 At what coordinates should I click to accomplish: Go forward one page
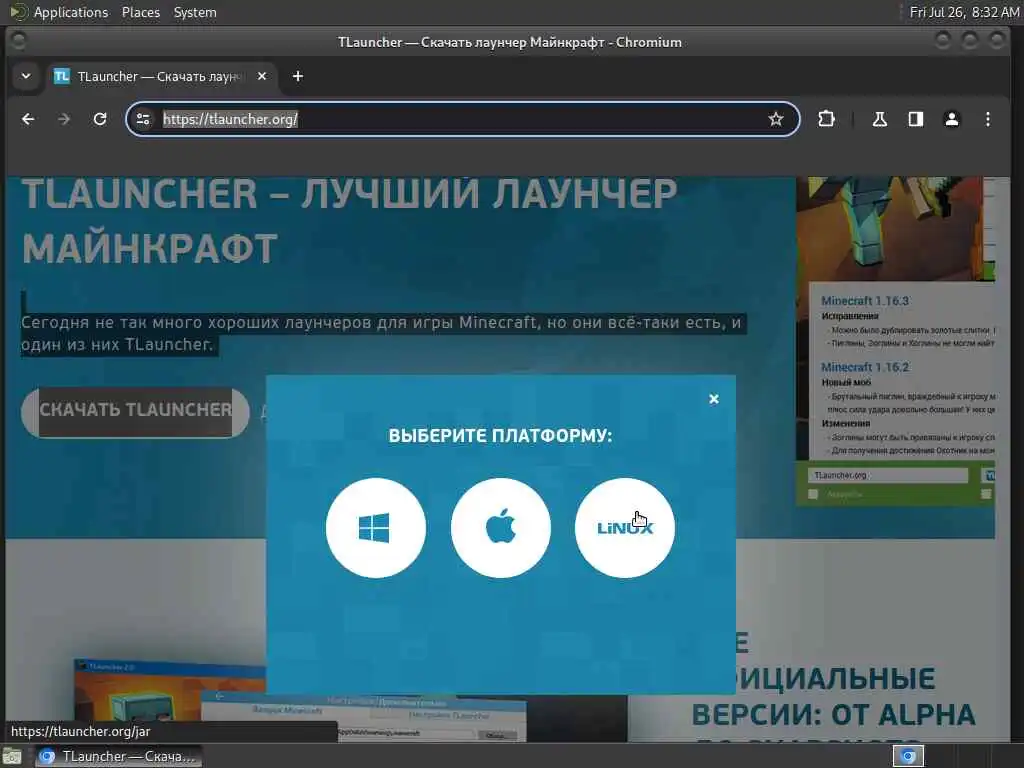pos(63,119)
